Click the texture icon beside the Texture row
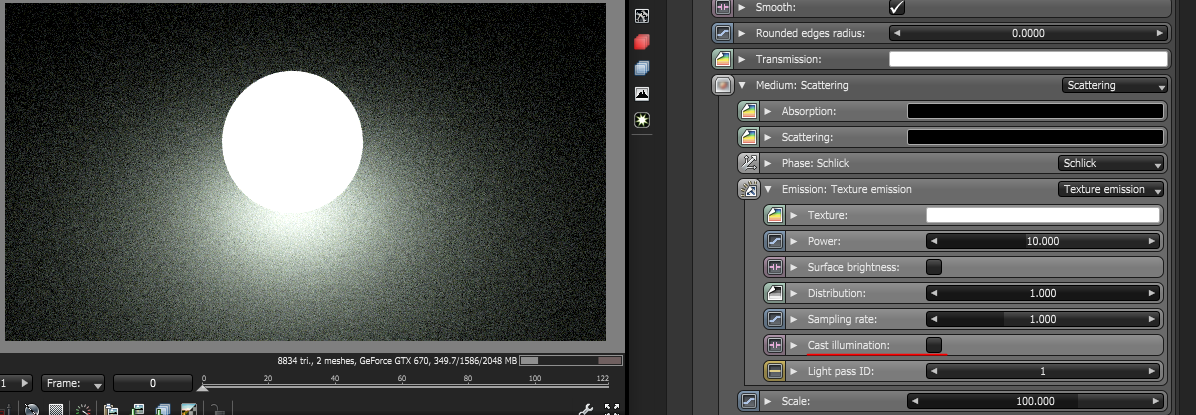The image size is (1196, 415). (x=774, y=215)
